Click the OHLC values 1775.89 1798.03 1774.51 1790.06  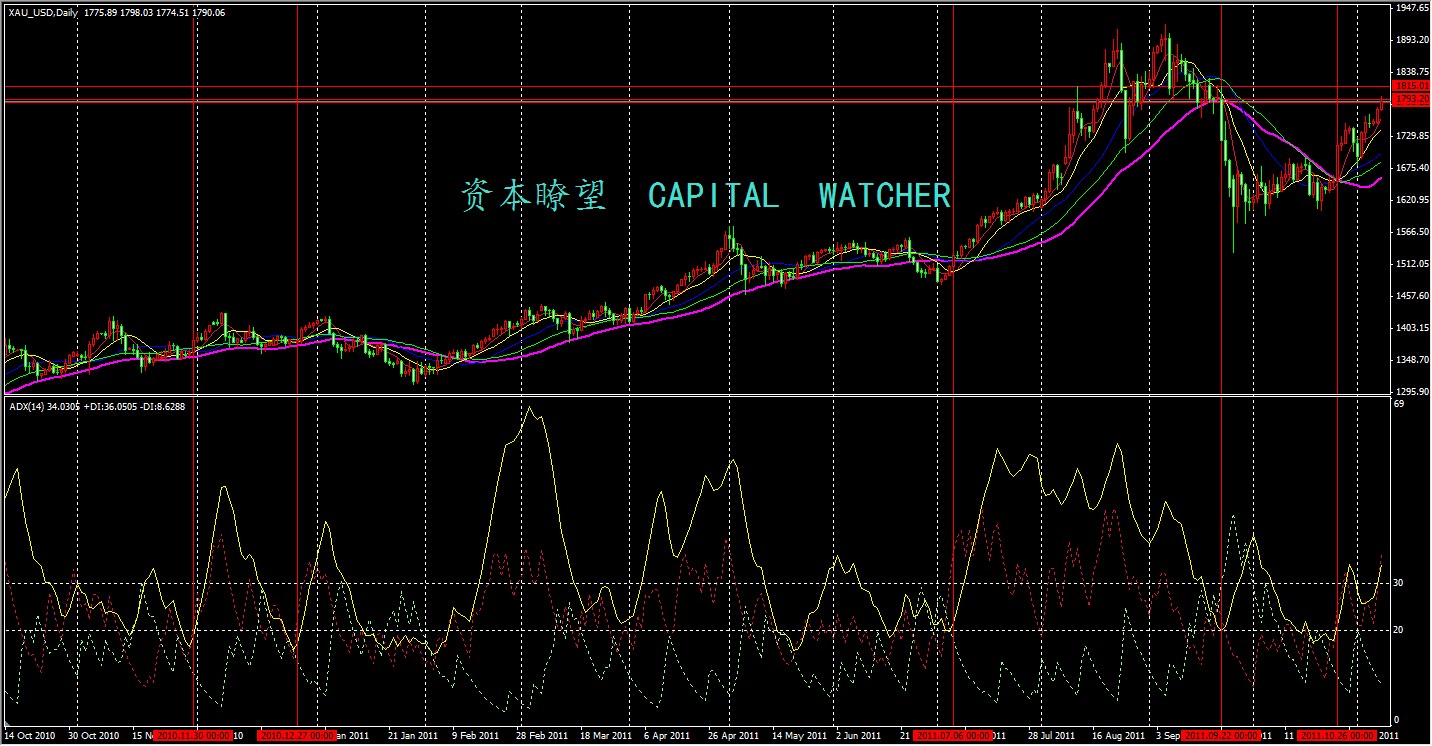[155, 12]
